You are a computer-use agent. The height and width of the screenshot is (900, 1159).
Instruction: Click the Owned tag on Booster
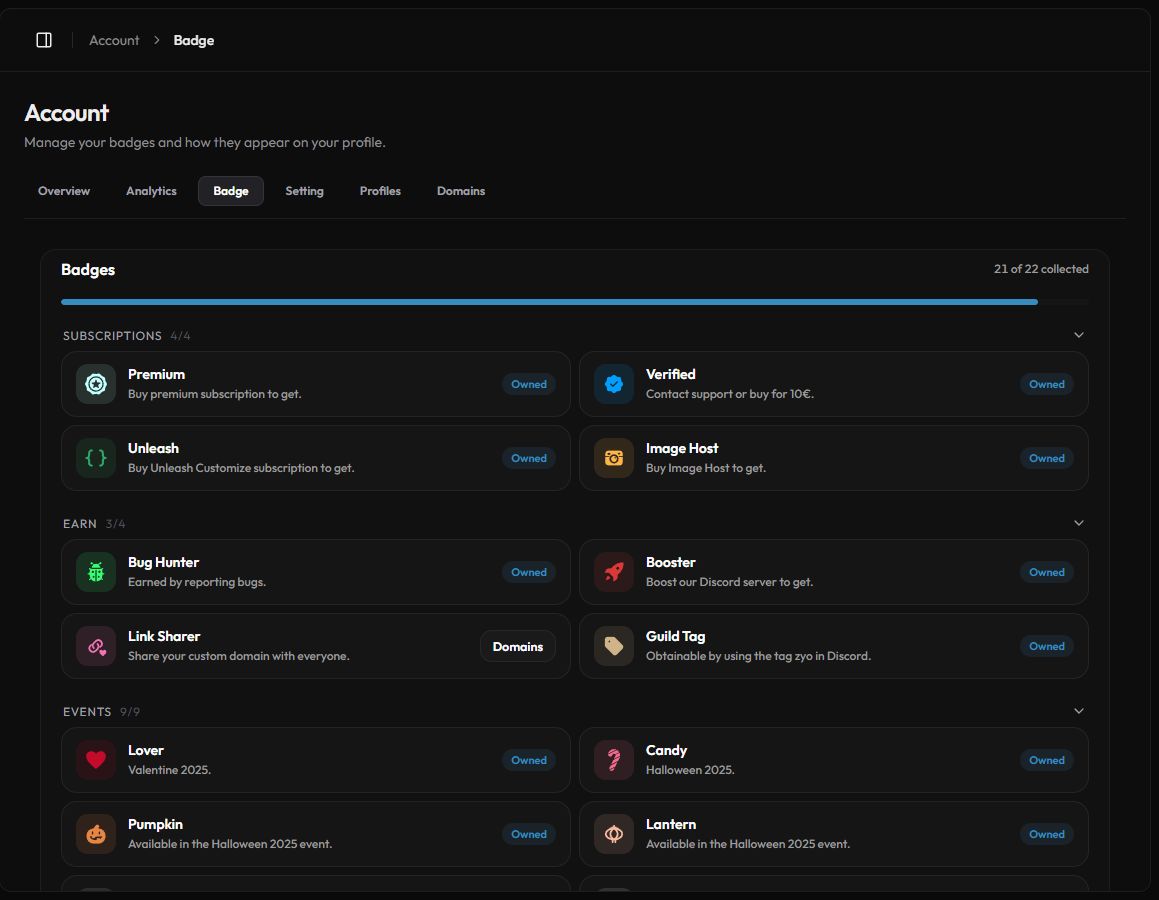click(x=1047, y=572)
